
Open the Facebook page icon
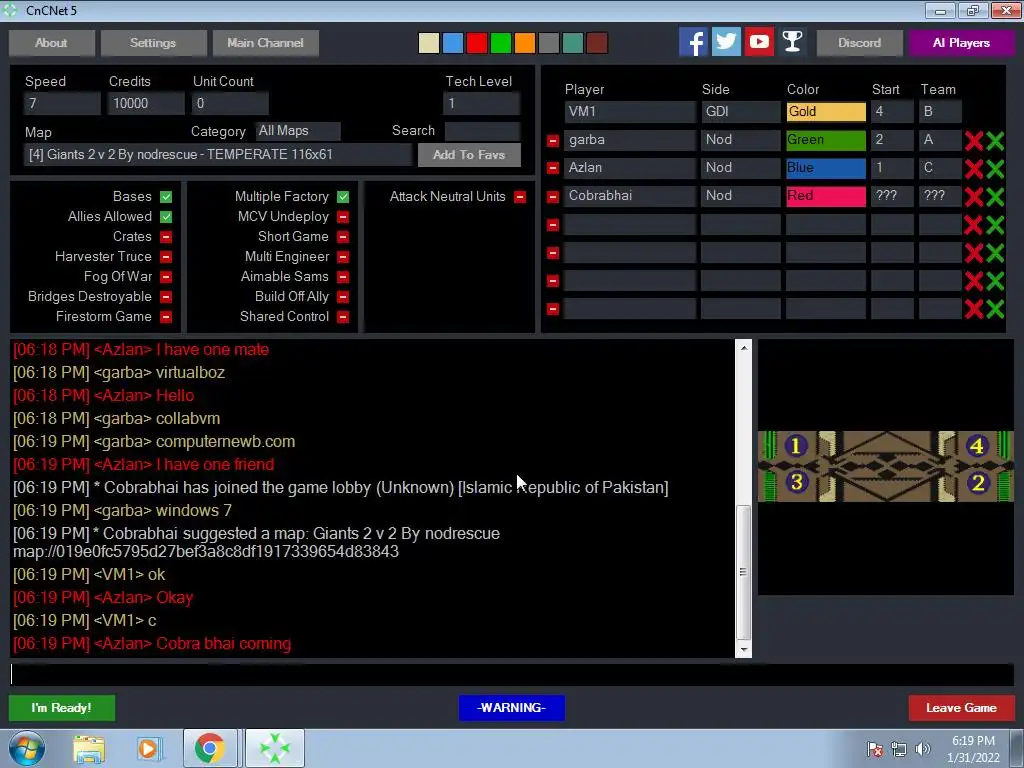tap(693, 42)
